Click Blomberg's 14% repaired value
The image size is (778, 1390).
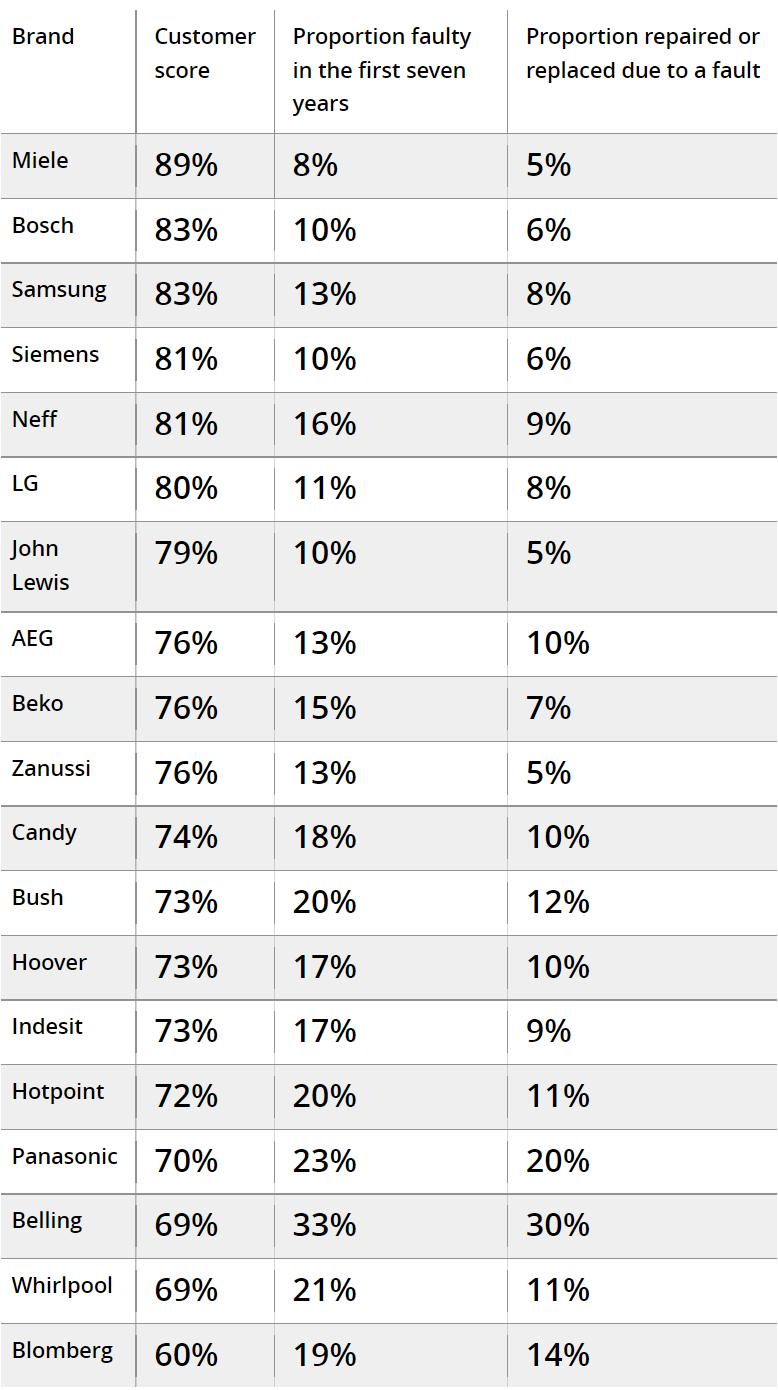[x=557, y=1355]
